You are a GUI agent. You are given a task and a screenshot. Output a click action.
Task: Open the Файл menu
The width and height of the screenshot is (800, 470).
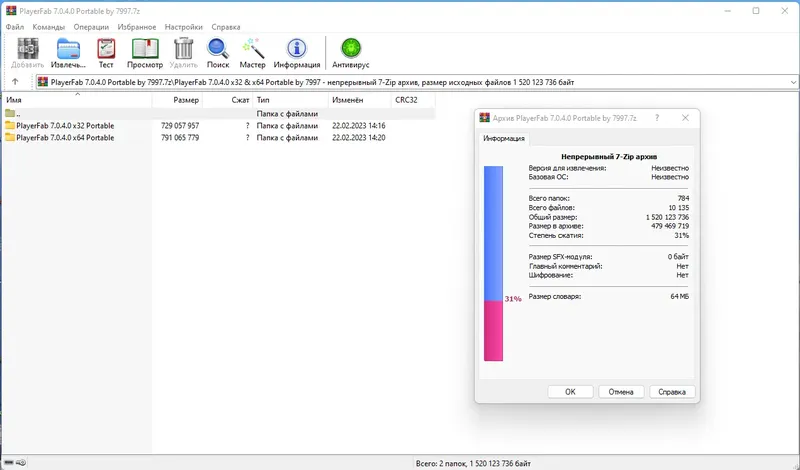pos(15,27)
